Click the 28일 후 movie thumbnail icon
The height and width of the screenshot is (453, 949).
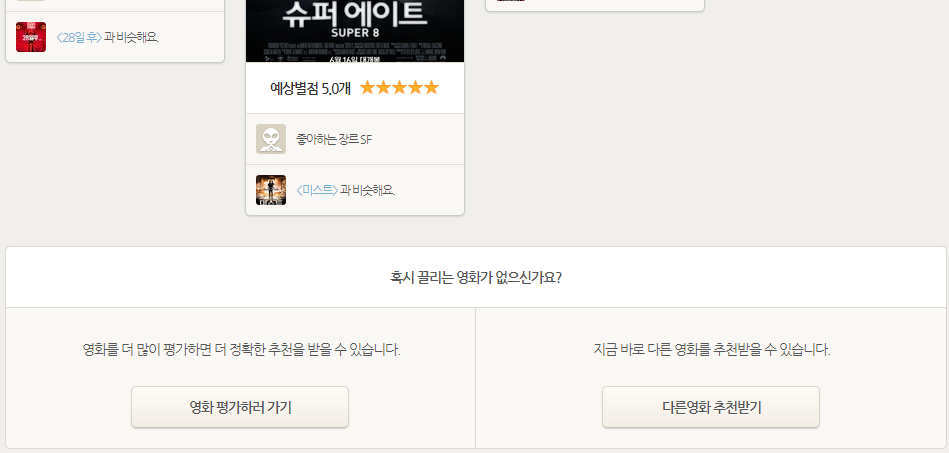31,37
